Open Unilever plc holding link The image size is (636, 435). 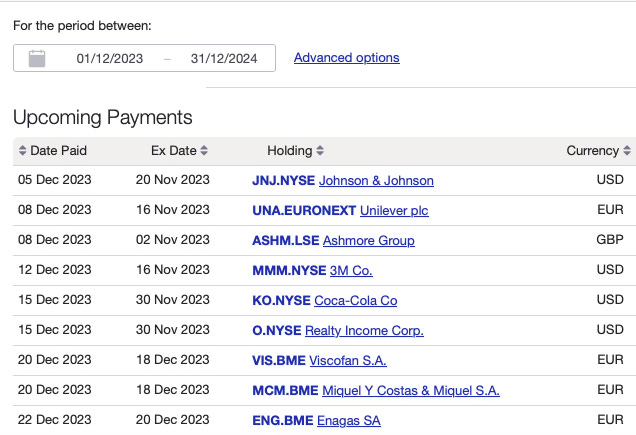tap(394, 211)
